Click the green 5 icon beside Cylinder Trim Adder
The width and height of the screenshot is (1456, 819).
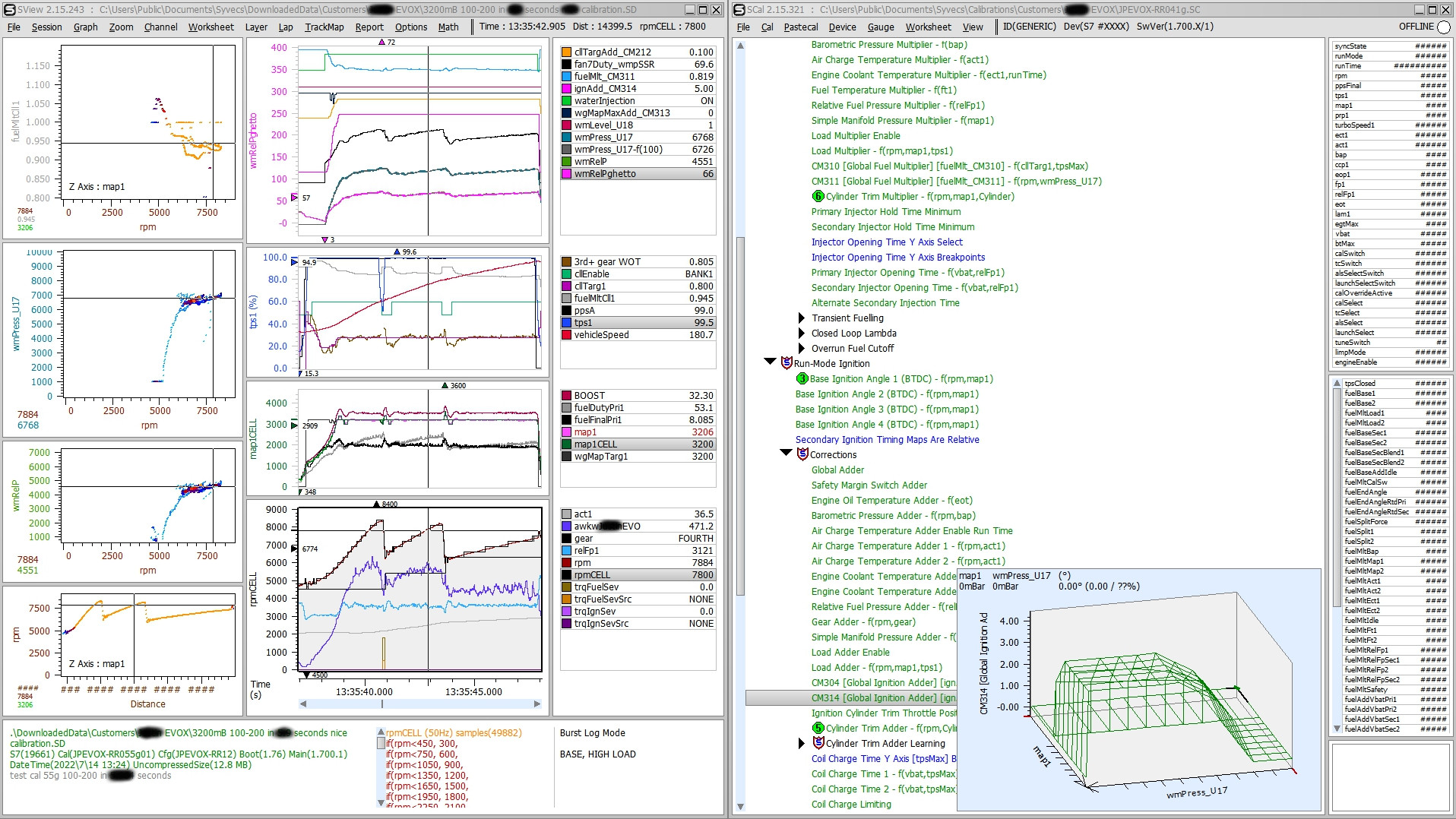click(x=818, y=728)
